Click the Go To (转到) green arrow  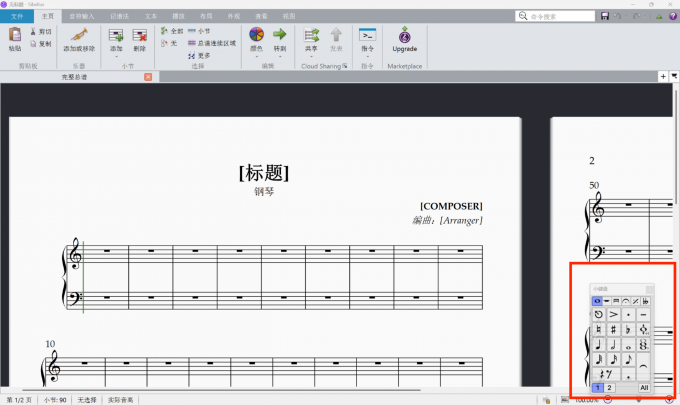tap(280, 34)
